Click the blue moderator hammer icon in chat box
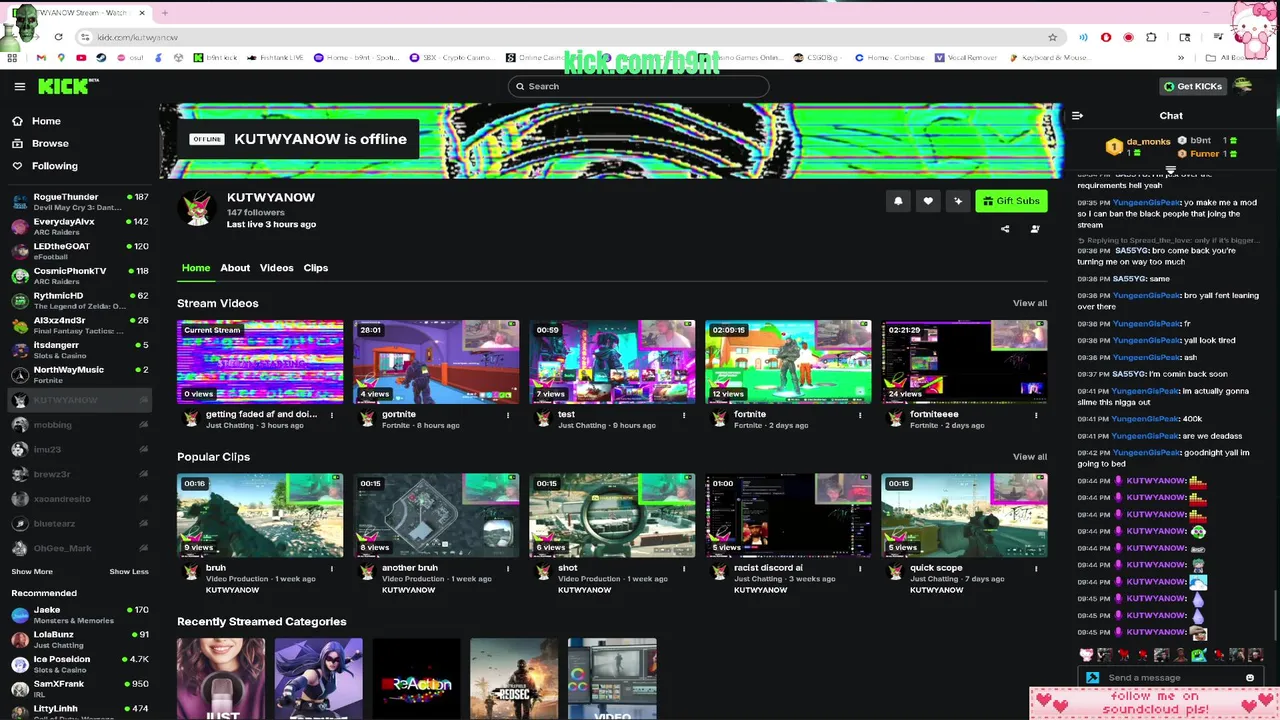1280x720 pixels. click(x=1093, y=677)
